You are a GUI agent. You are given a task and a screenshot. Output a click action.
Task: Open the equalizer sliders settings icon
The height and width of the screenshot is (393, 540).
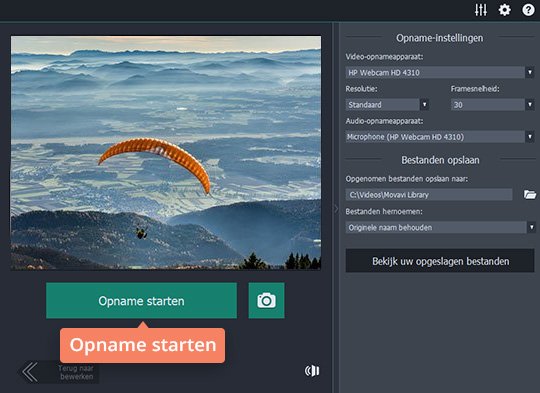click(481, 10)
